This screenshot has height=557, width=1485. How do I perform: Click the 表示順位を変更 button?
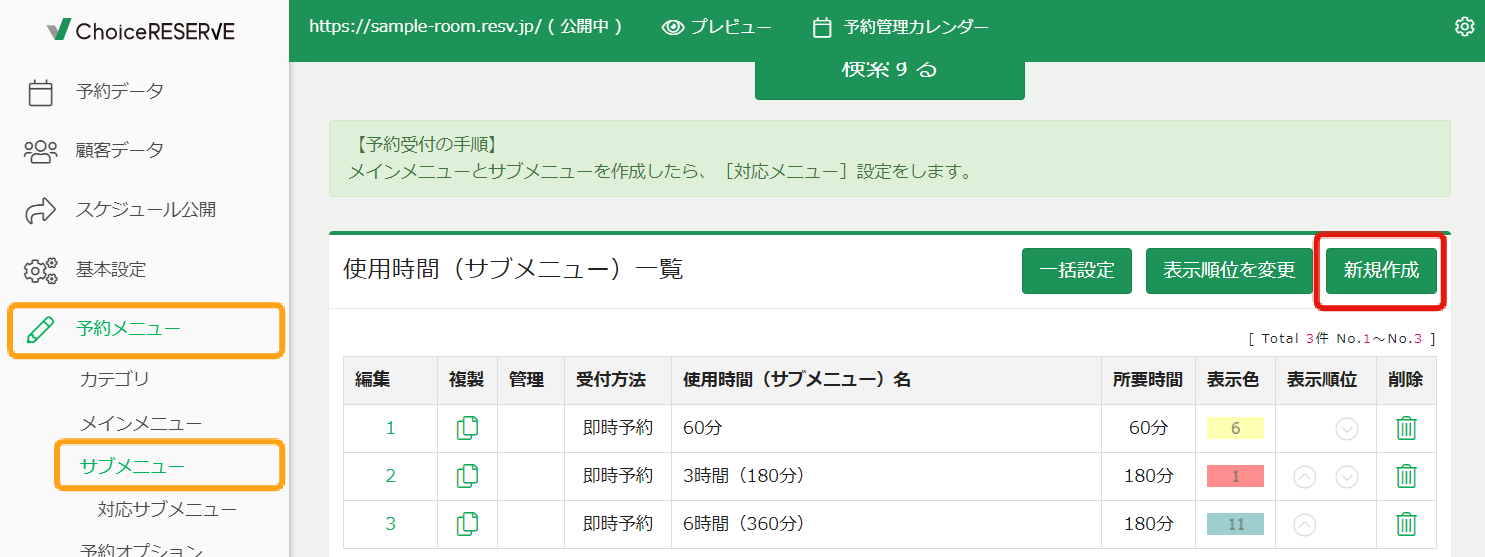(1229, 271)
